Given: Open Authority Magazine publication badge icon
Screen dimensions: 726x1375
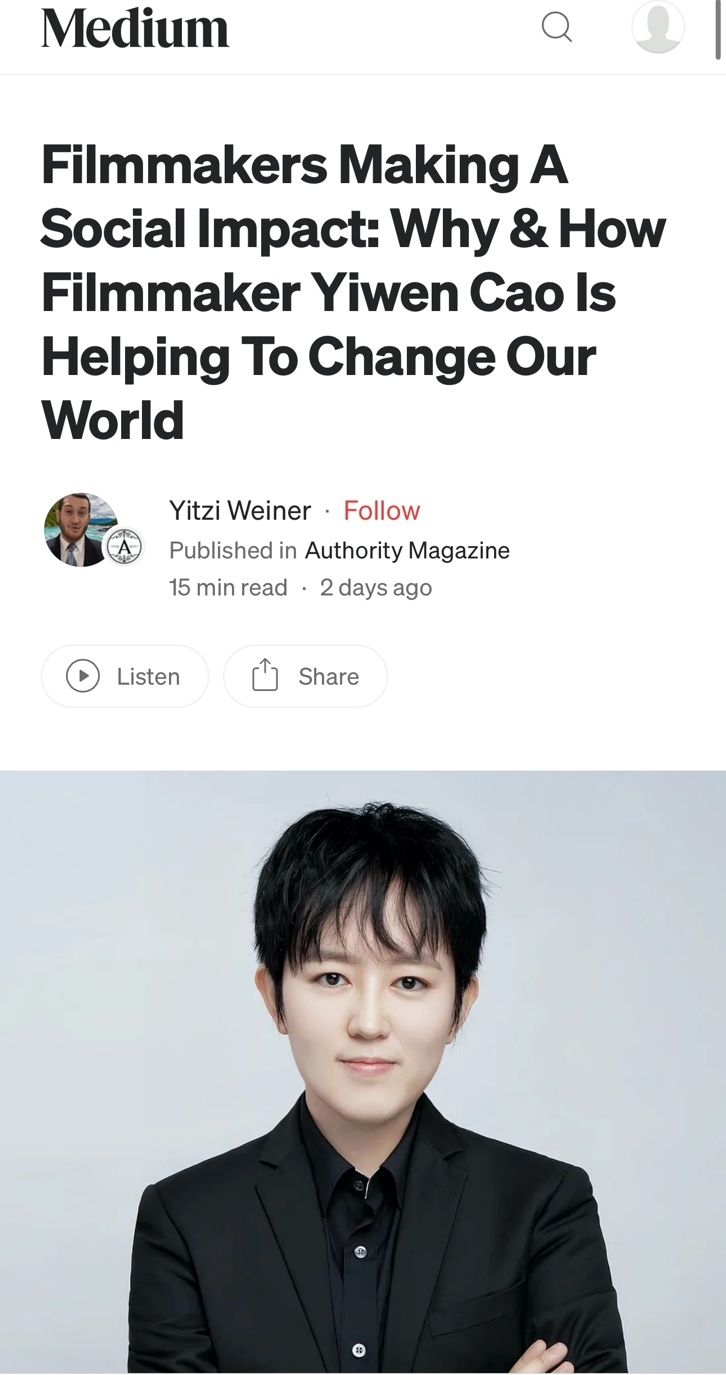Looking at the screenshot, I should [x=125, y=548].
